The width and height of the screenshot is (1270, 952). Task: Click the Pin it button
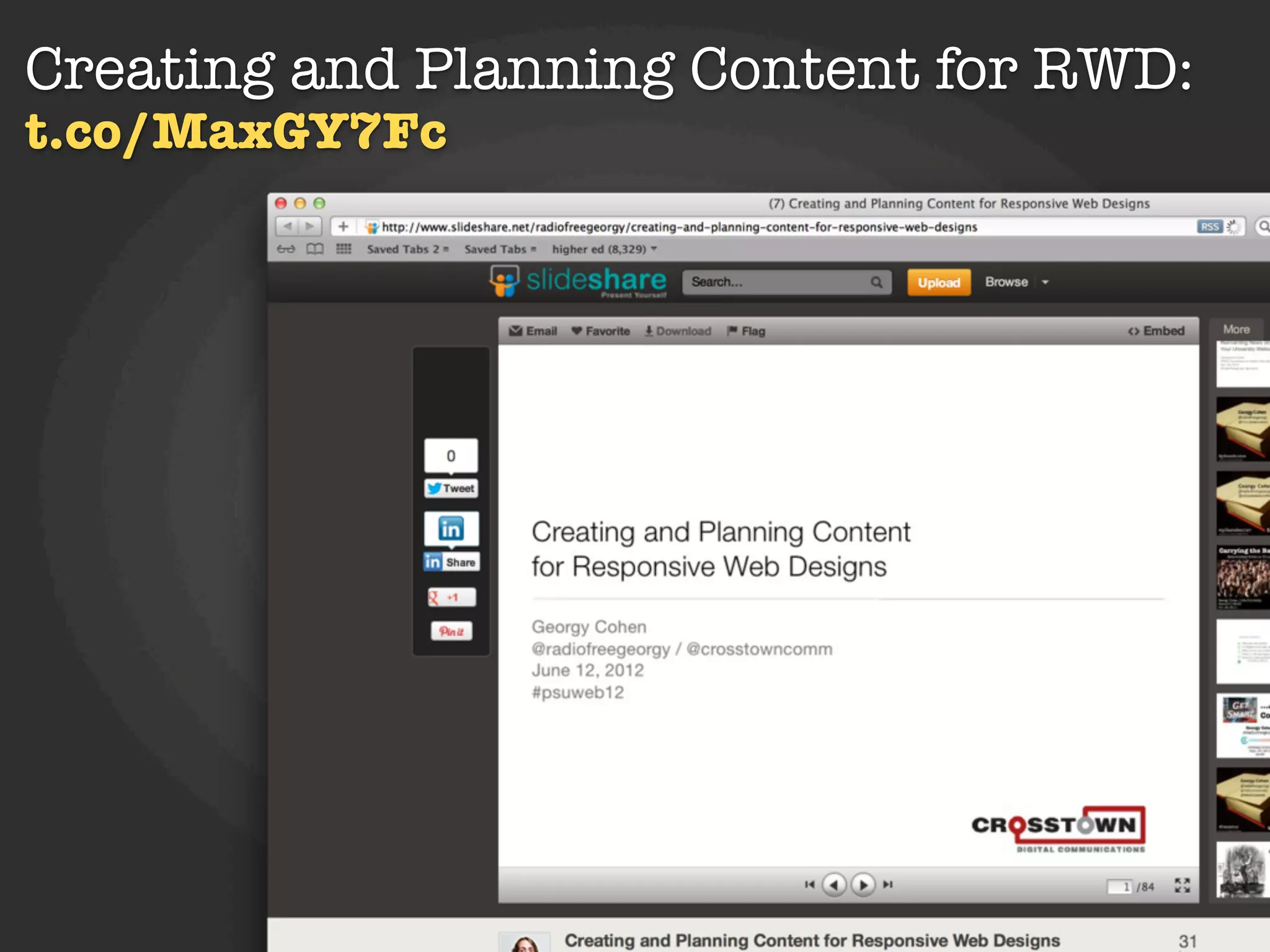(451, 632)
